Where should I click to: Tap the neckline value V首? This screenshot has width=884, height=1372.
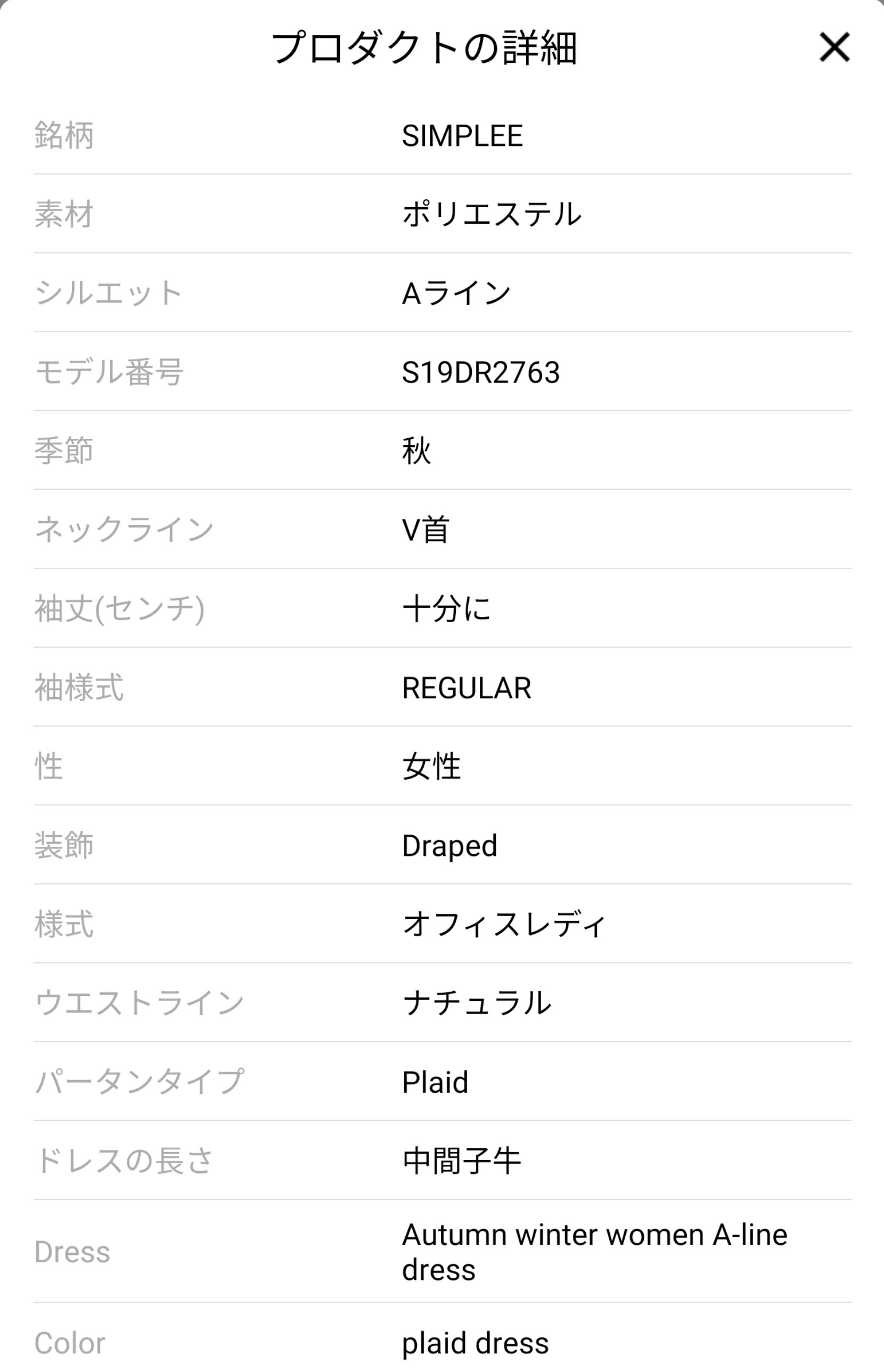pyautogui.click(x=425, y=530)
